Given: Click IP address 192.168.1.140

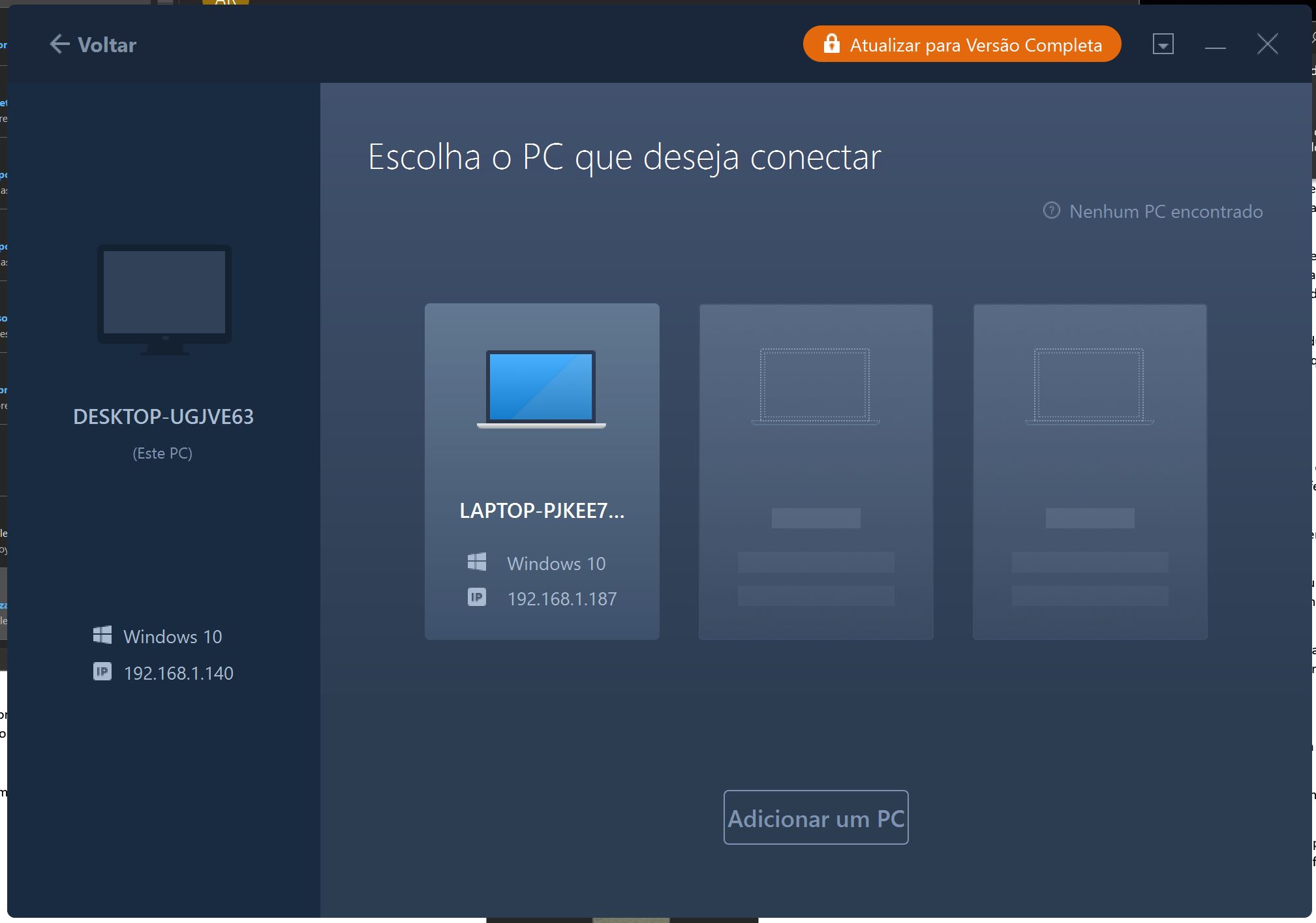Looking at the screenshot, I should (178, 673).
